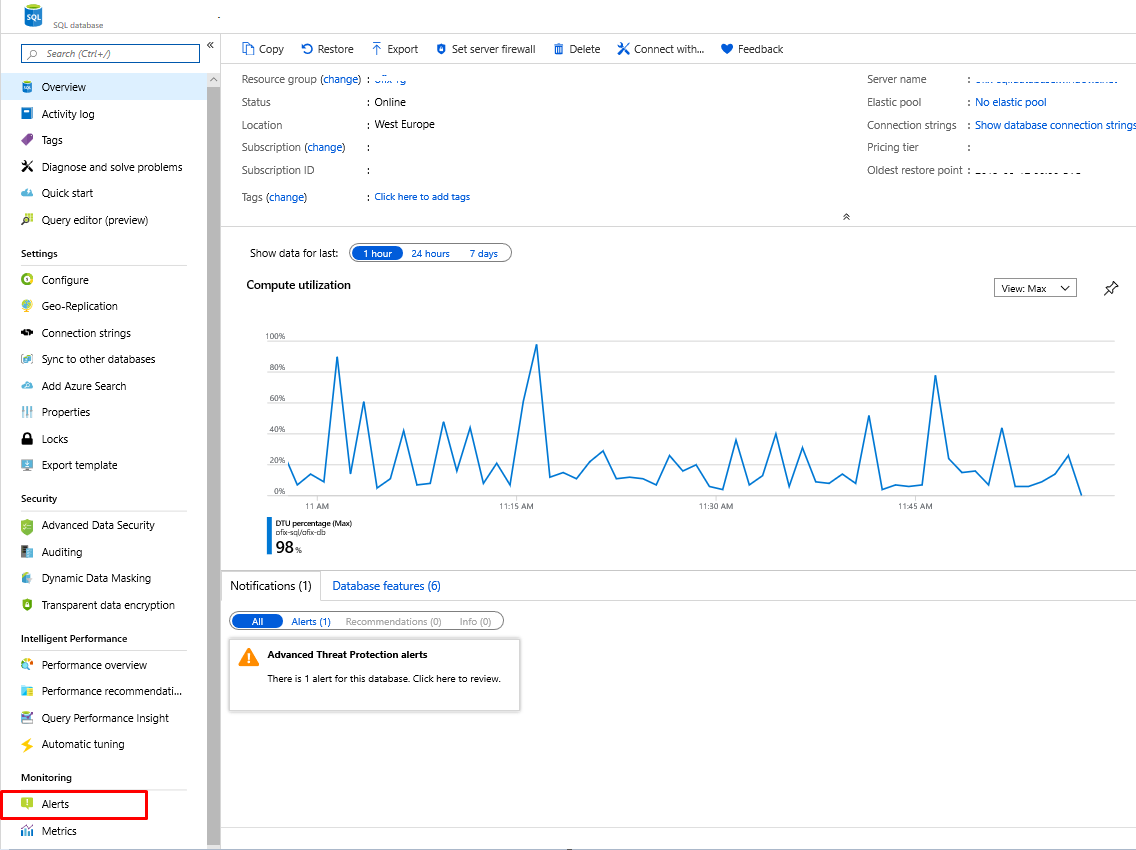Show data for last 24 hours

point(430,253)
